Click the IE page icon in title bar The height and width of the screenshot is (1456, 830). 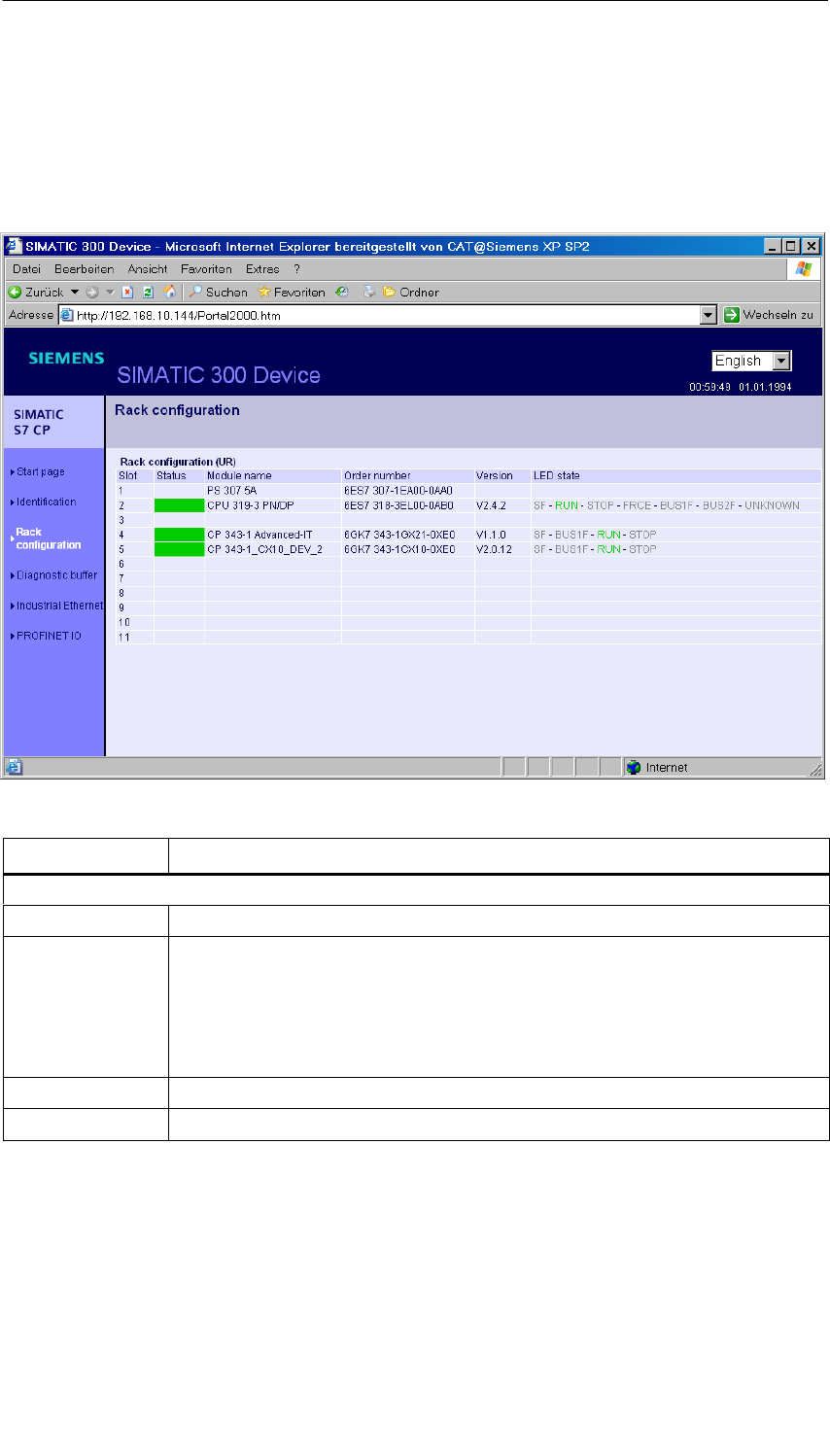click(14, 246)
